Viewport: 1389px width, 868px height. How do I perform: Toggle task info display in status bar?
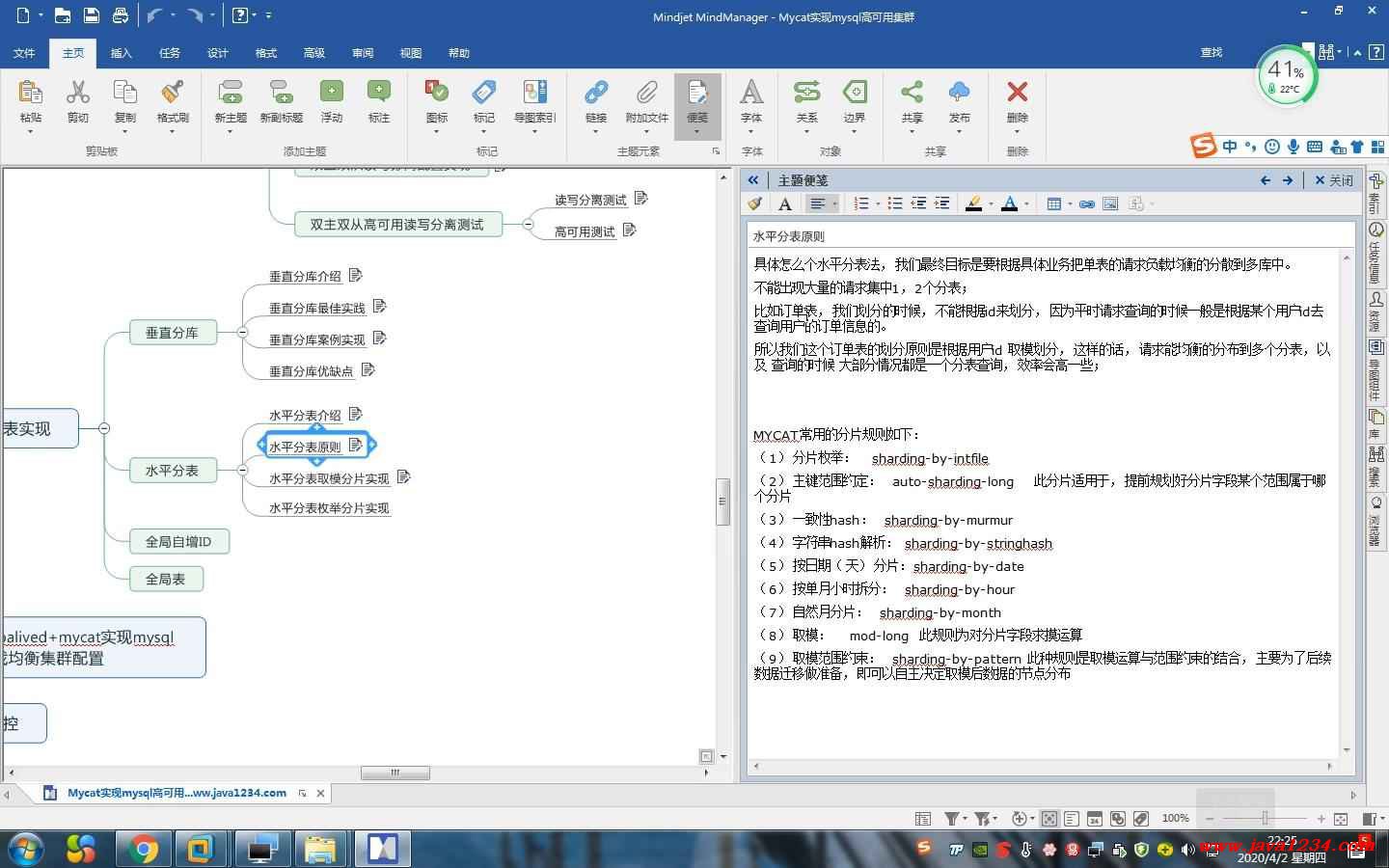[1095, 818]
